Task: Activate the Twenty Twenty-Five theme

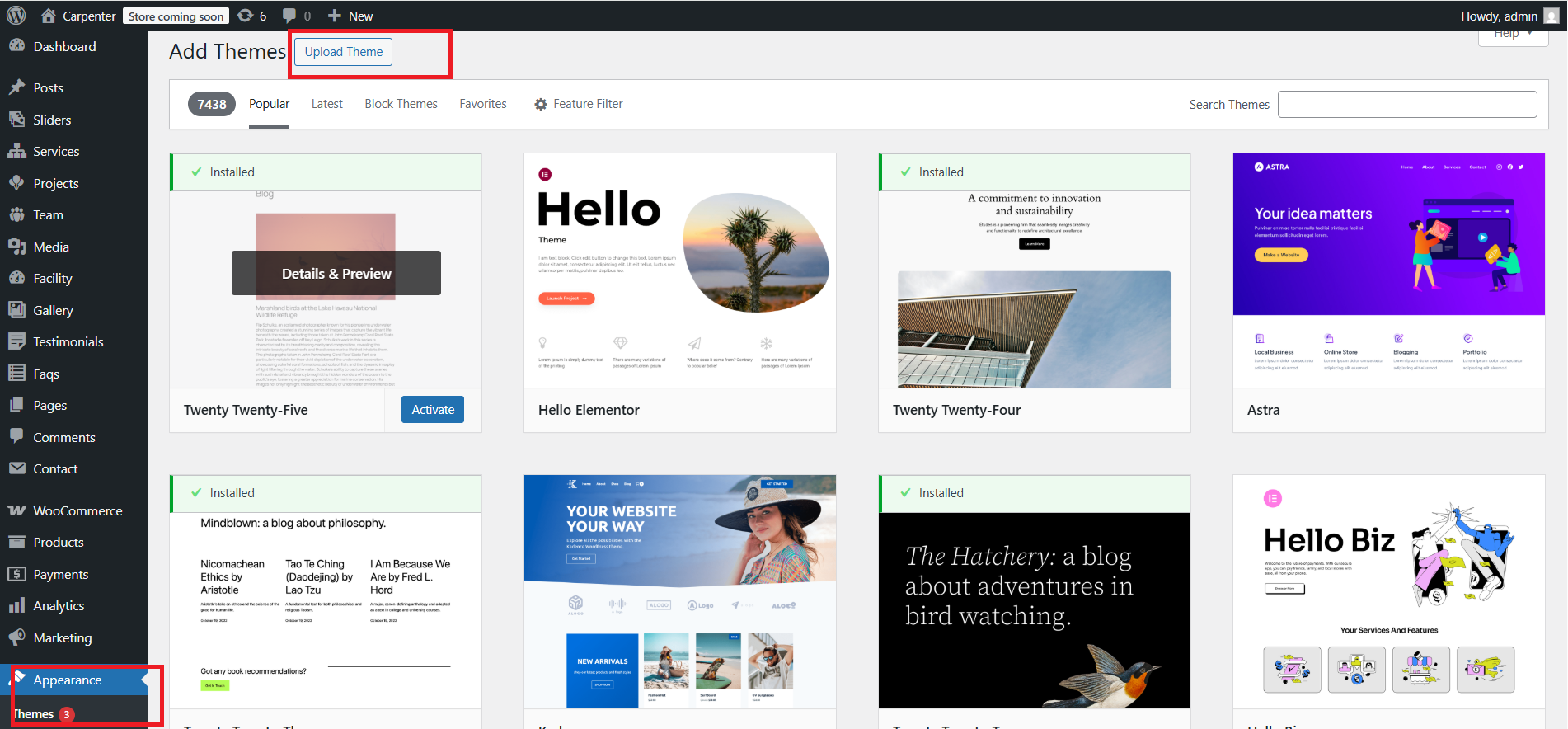Action: pyautogui.click(x=433, y=410)
